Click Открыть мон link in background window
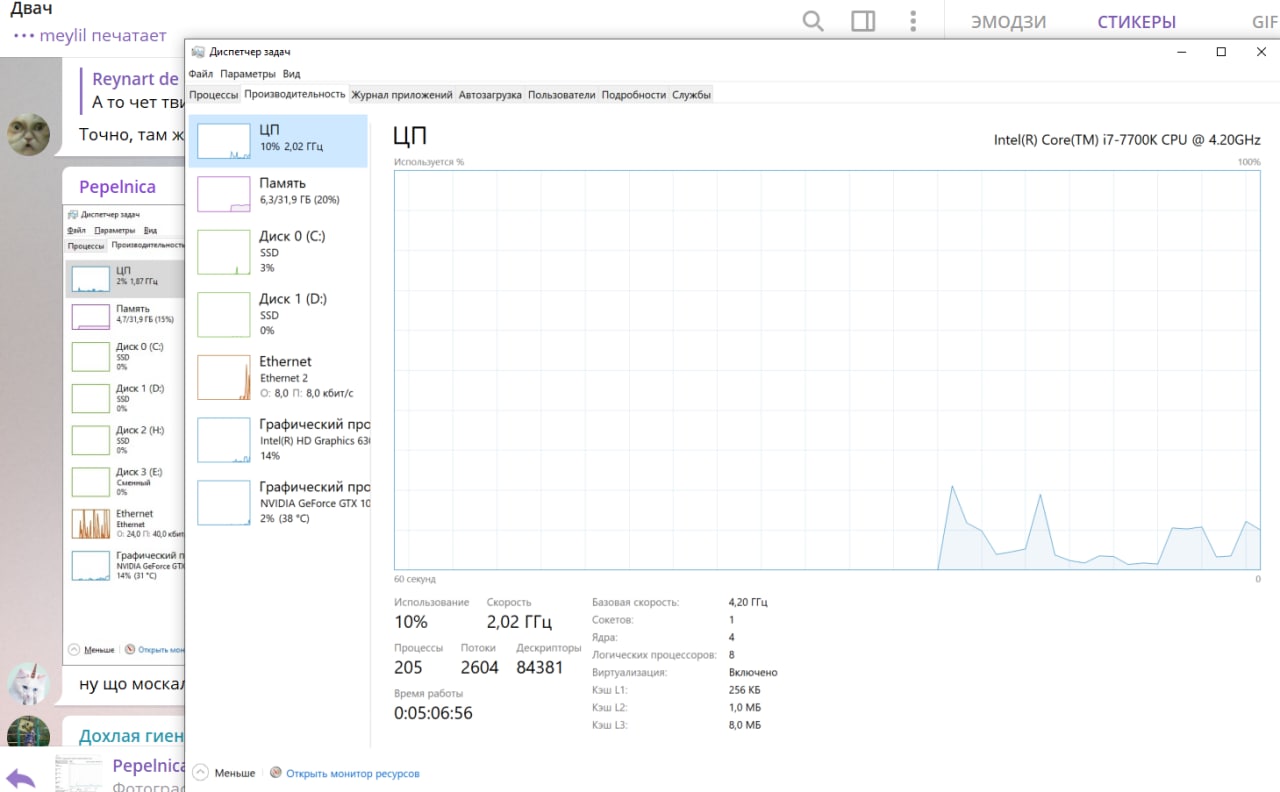 pyautogui.click(x=162, y=649)
